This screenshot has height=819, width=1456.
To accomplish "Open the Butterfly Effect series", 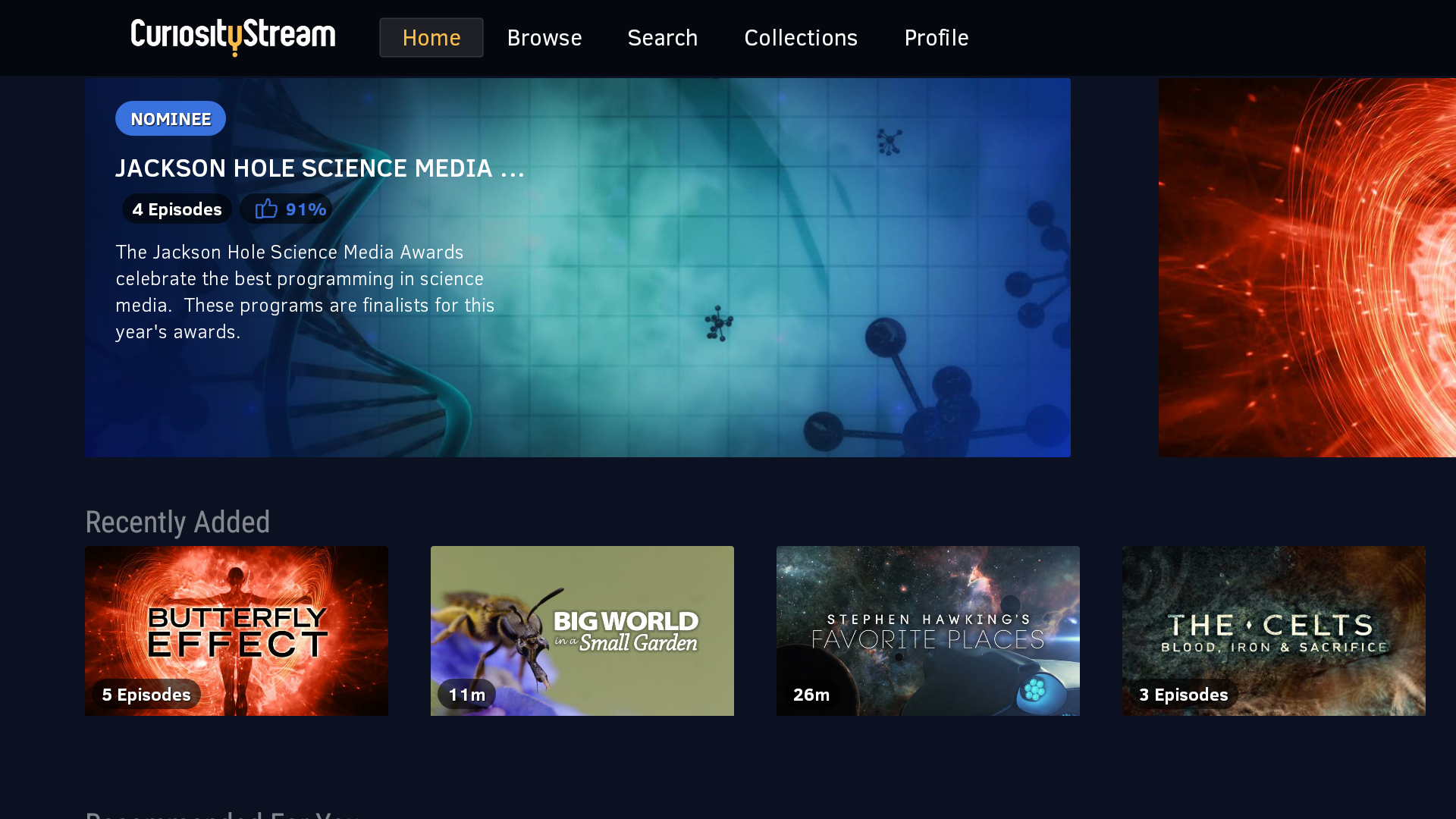I will 236,630.
